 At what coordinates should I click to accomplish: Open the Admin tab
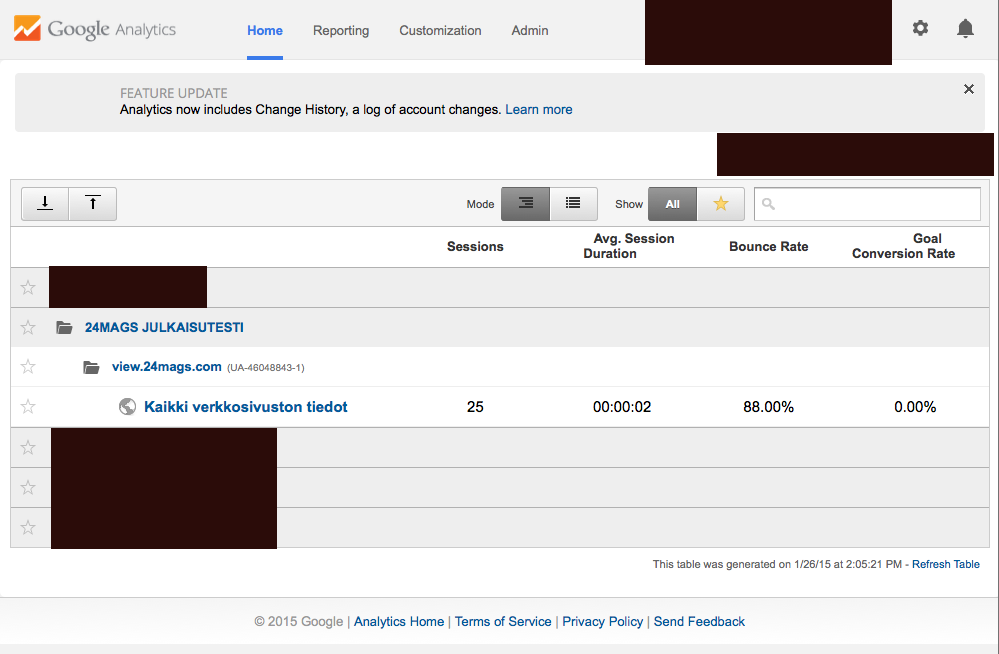point(529,31)
